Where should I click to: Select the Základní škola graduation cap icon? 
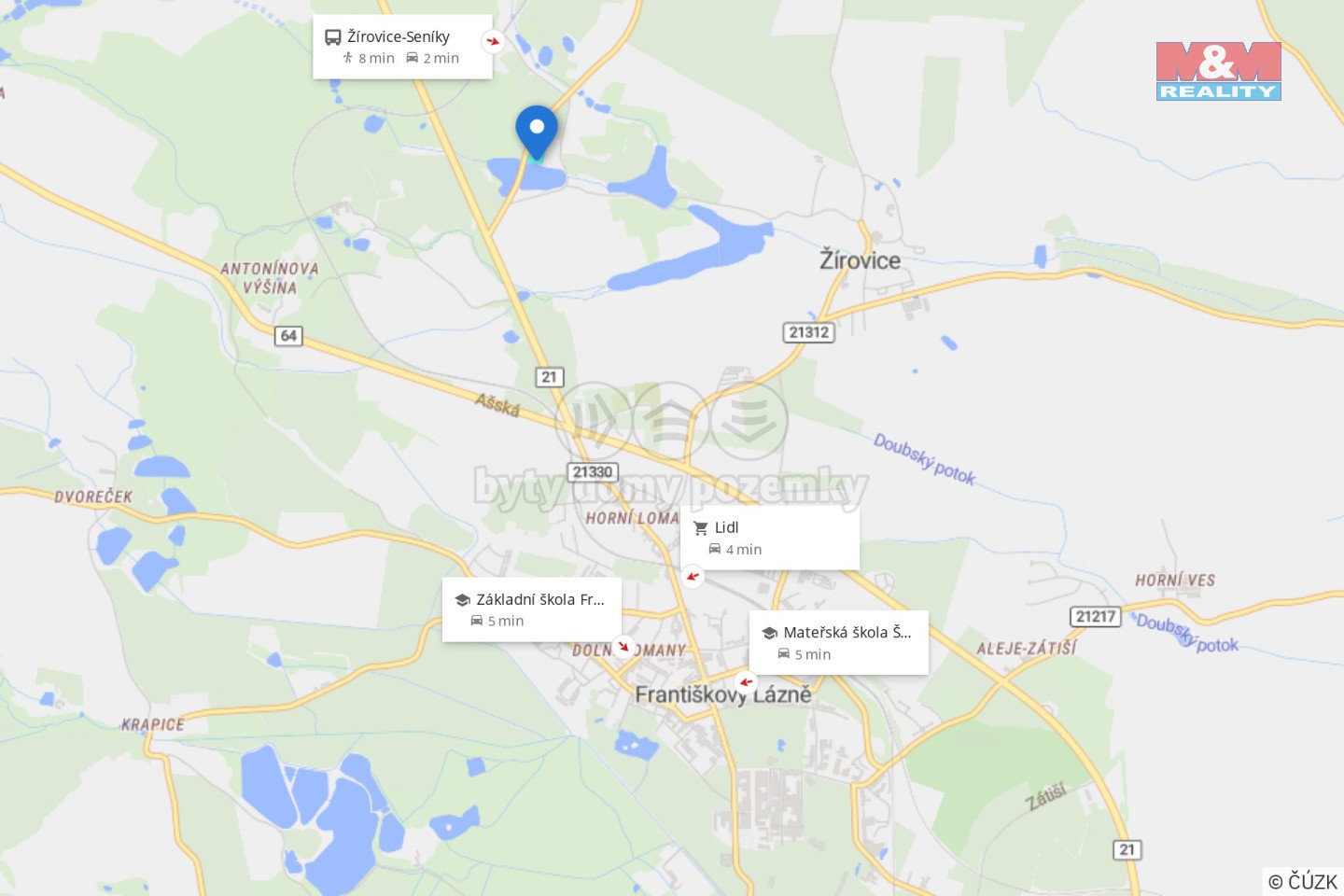pyautogui.click(x=462, y=600)
